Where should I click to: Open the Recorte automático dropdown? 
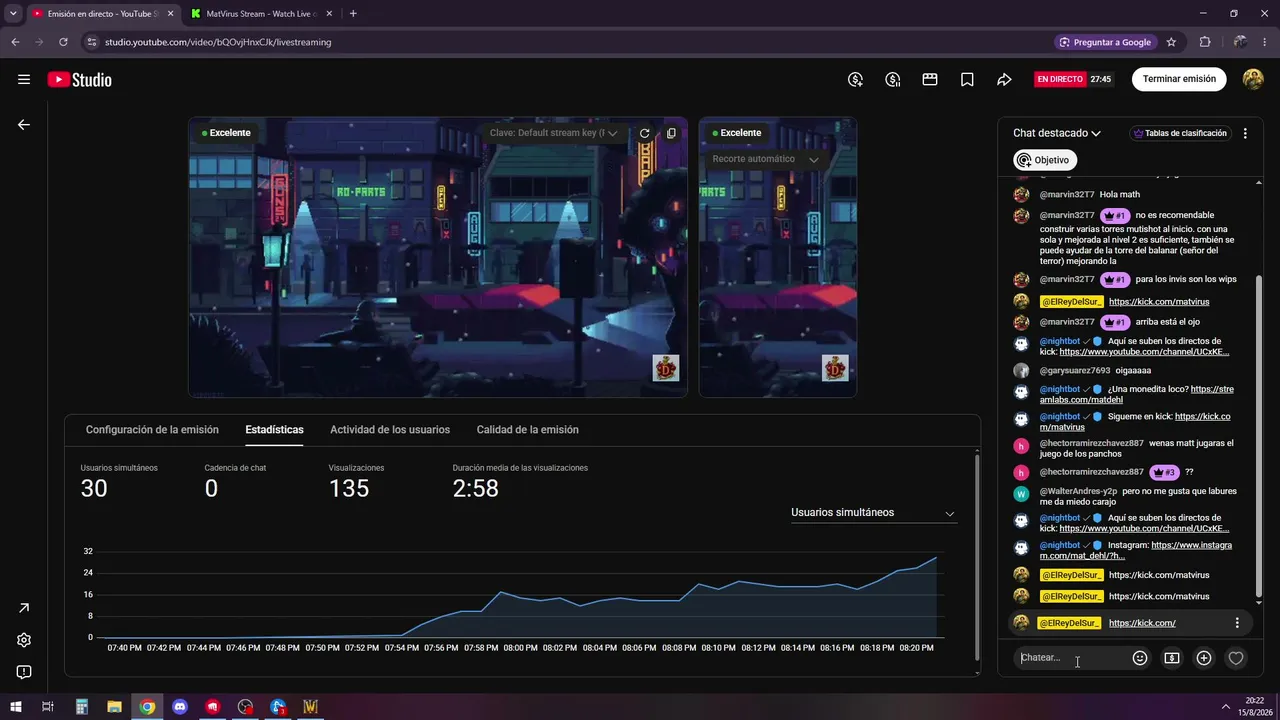765,159
